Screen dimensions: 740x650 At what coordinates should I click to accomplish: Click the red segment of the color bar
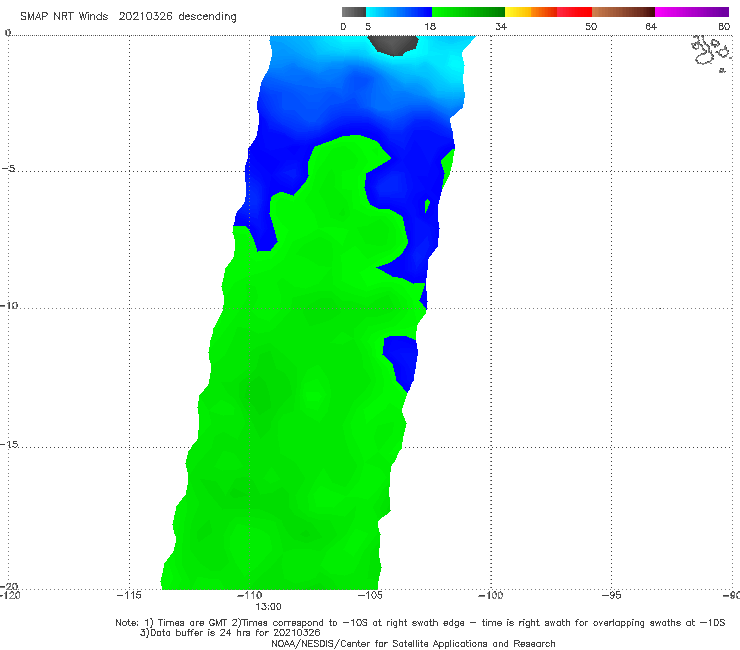pos(574,12)
